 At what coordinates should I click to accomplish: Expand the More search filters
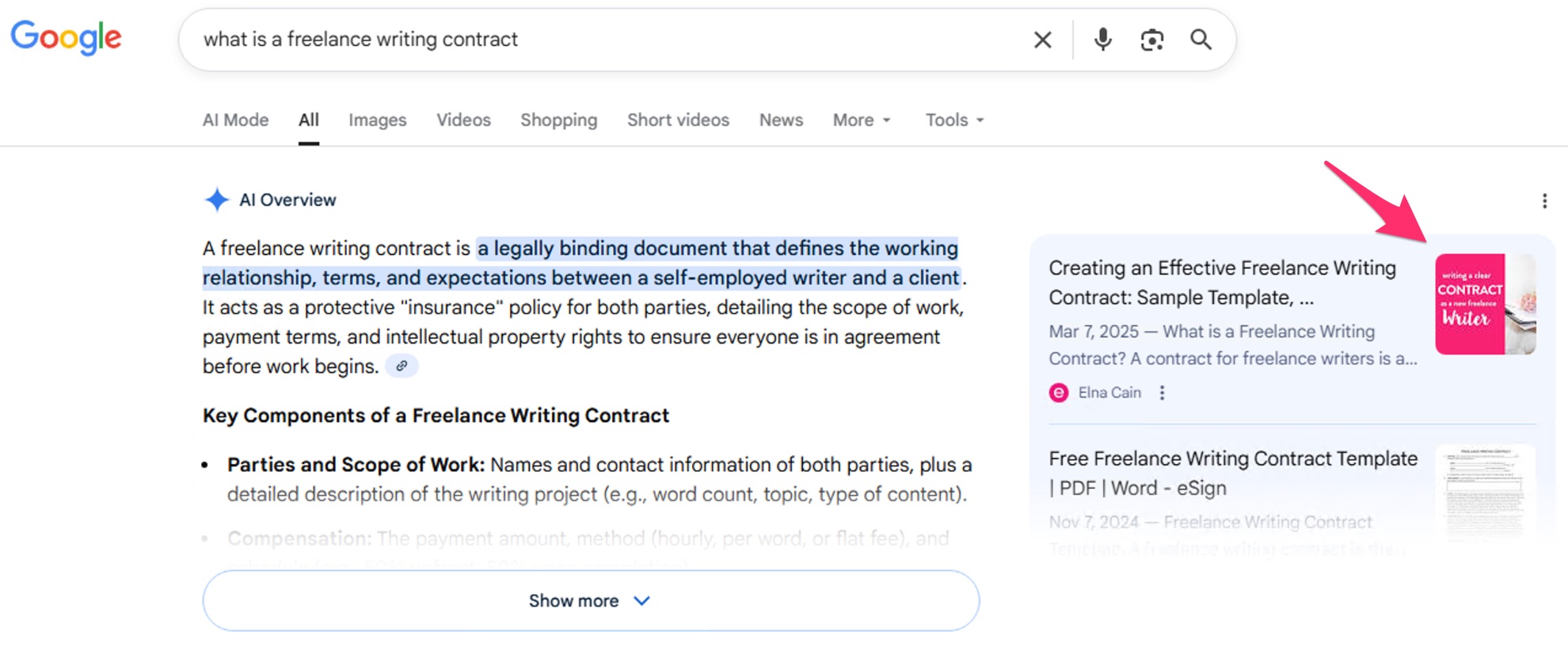(x=862, y=120)
